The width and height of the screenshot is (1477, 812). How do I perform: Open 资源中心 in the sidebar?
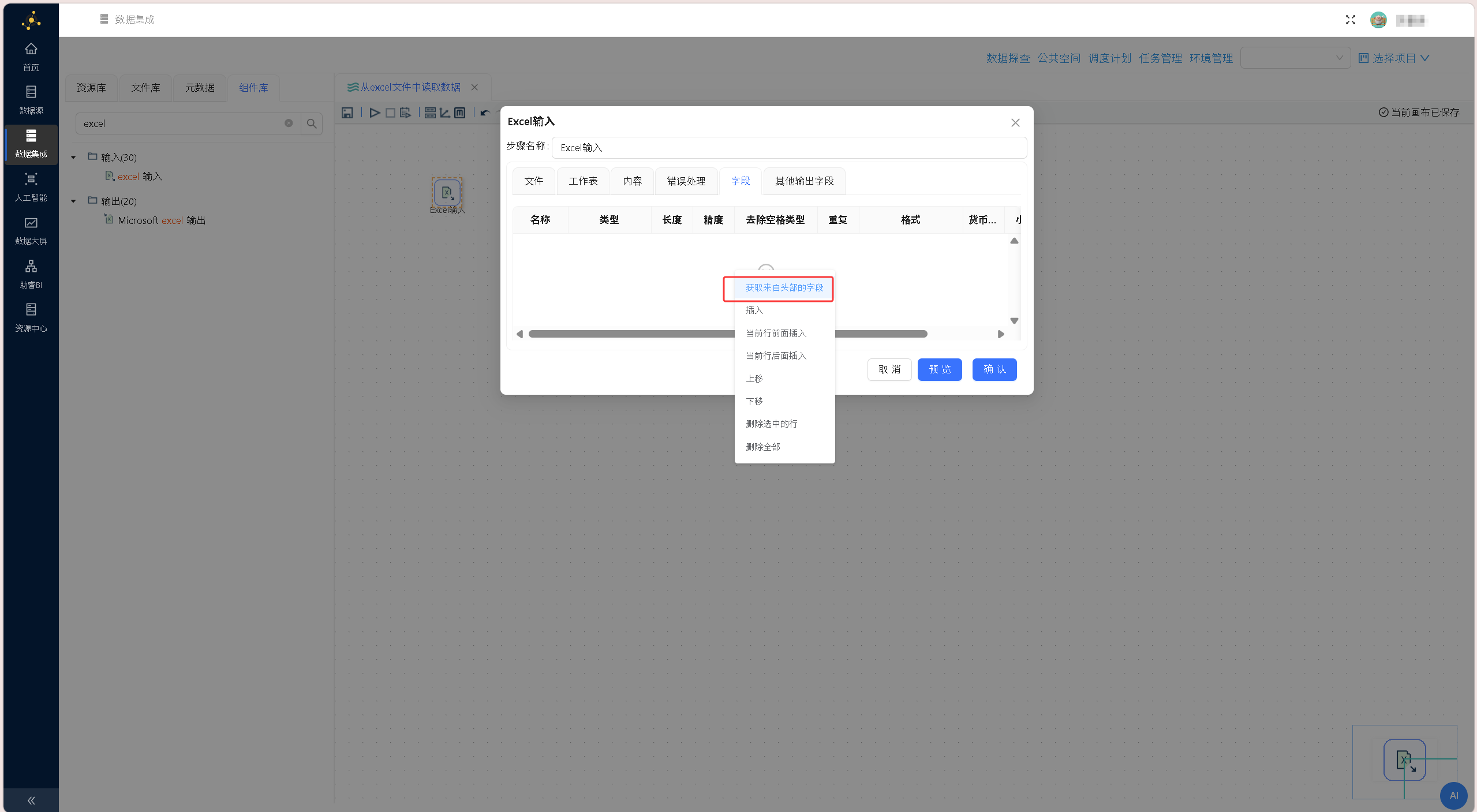(31, 317)
